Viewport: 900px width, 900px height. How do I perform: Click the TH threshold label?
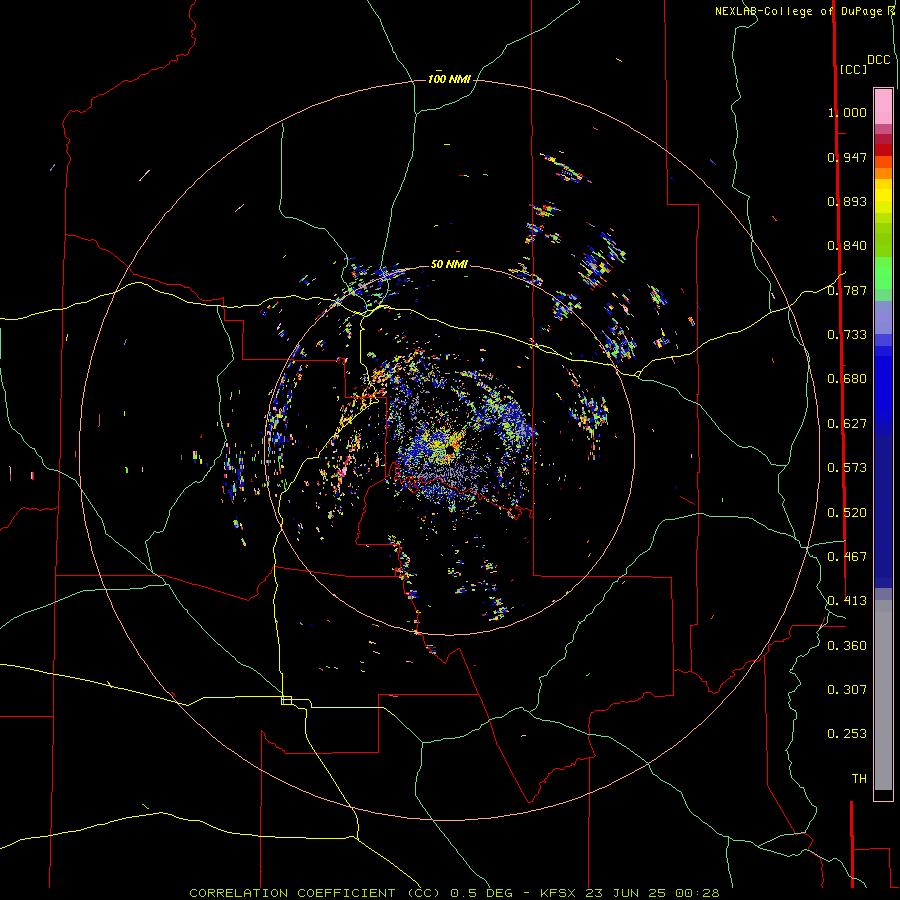click(859, 779)
